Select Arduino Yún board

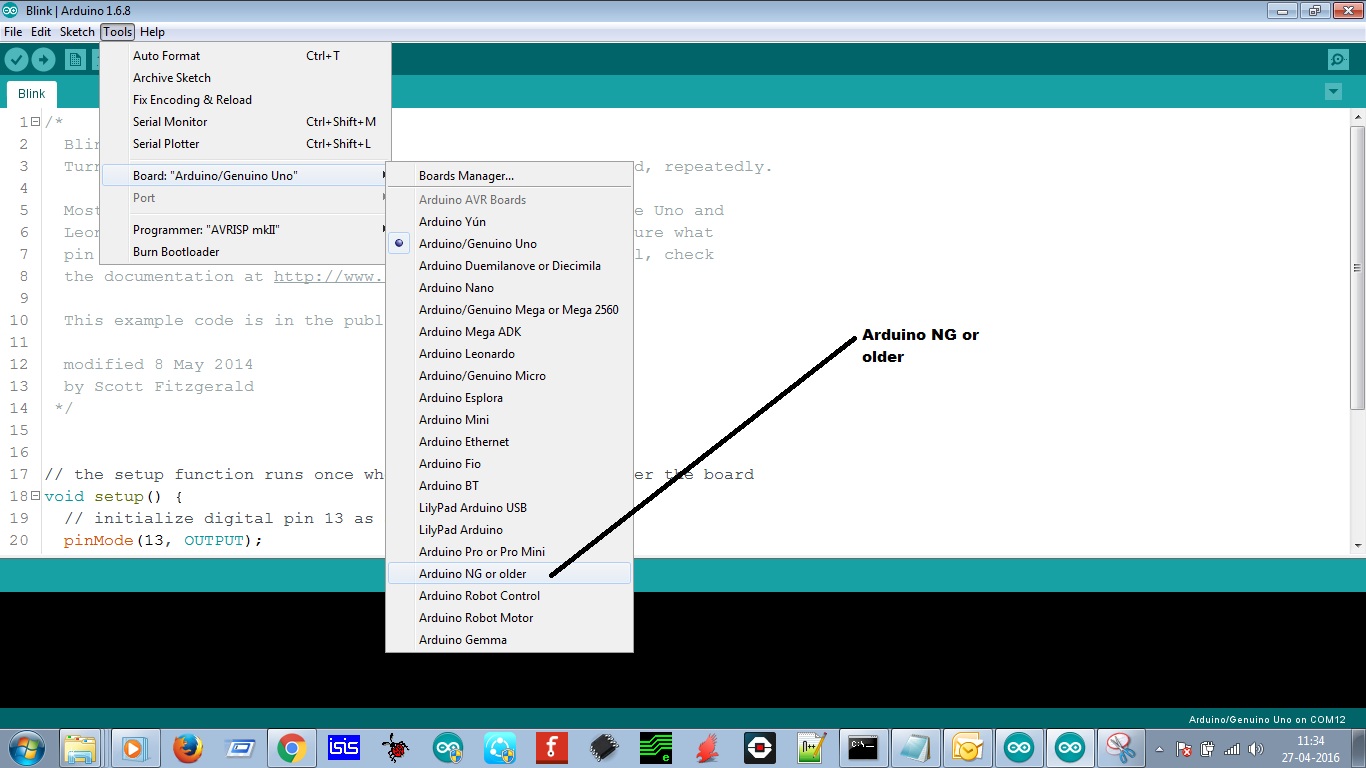[510, 222]
